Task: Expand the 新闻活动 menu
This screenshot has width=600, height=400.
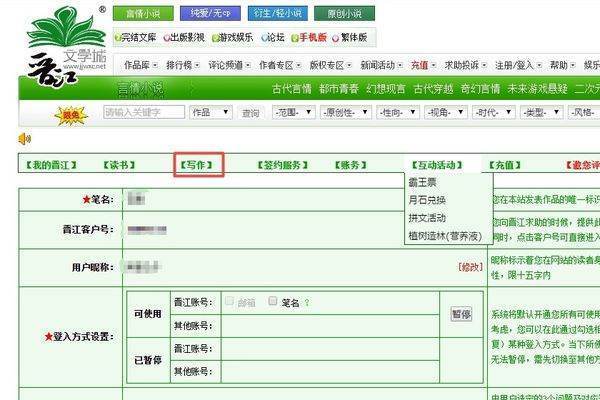Action: click(381, 65)
